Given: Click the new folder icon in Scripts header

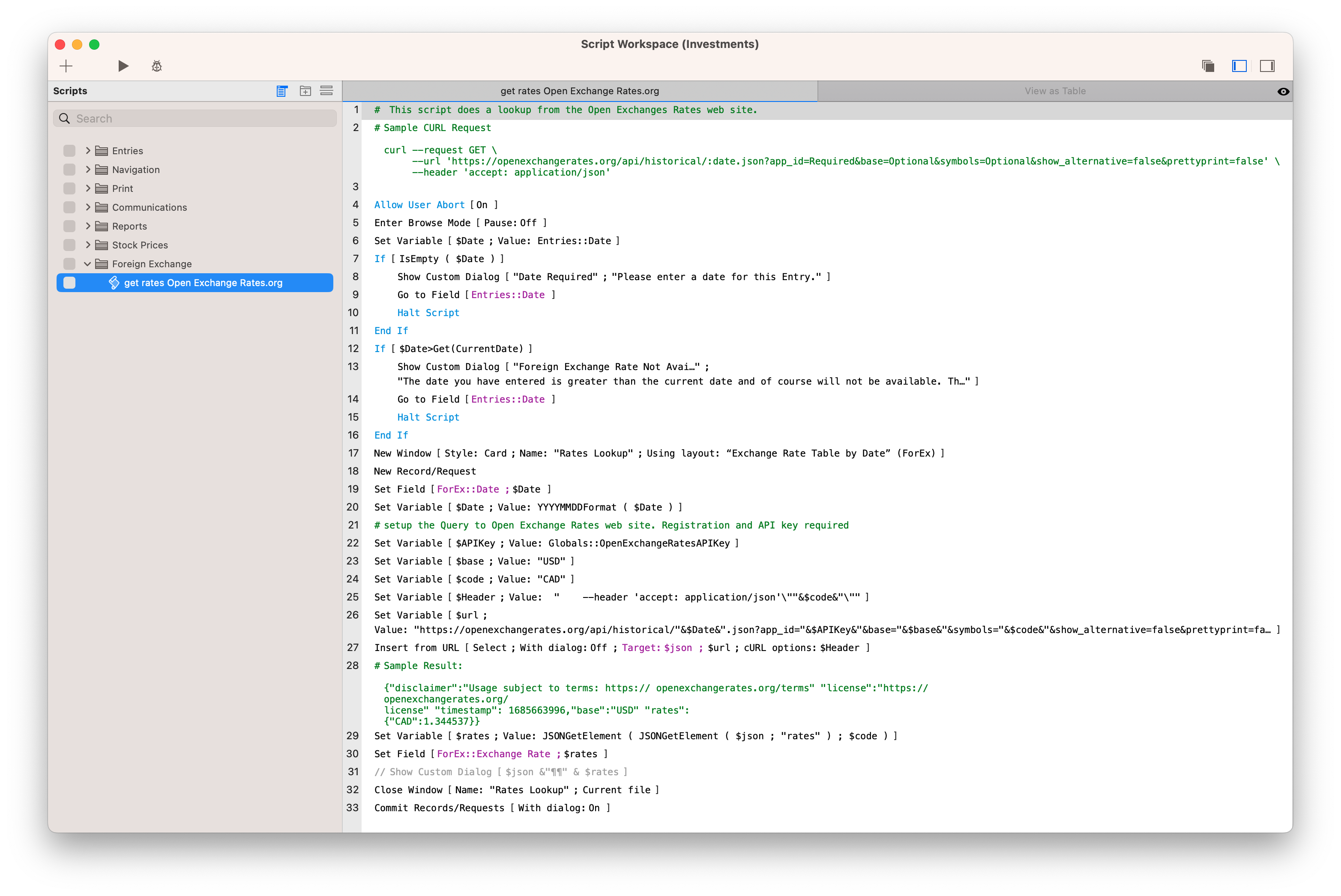Looking at the screenshot, I should 305,91.
